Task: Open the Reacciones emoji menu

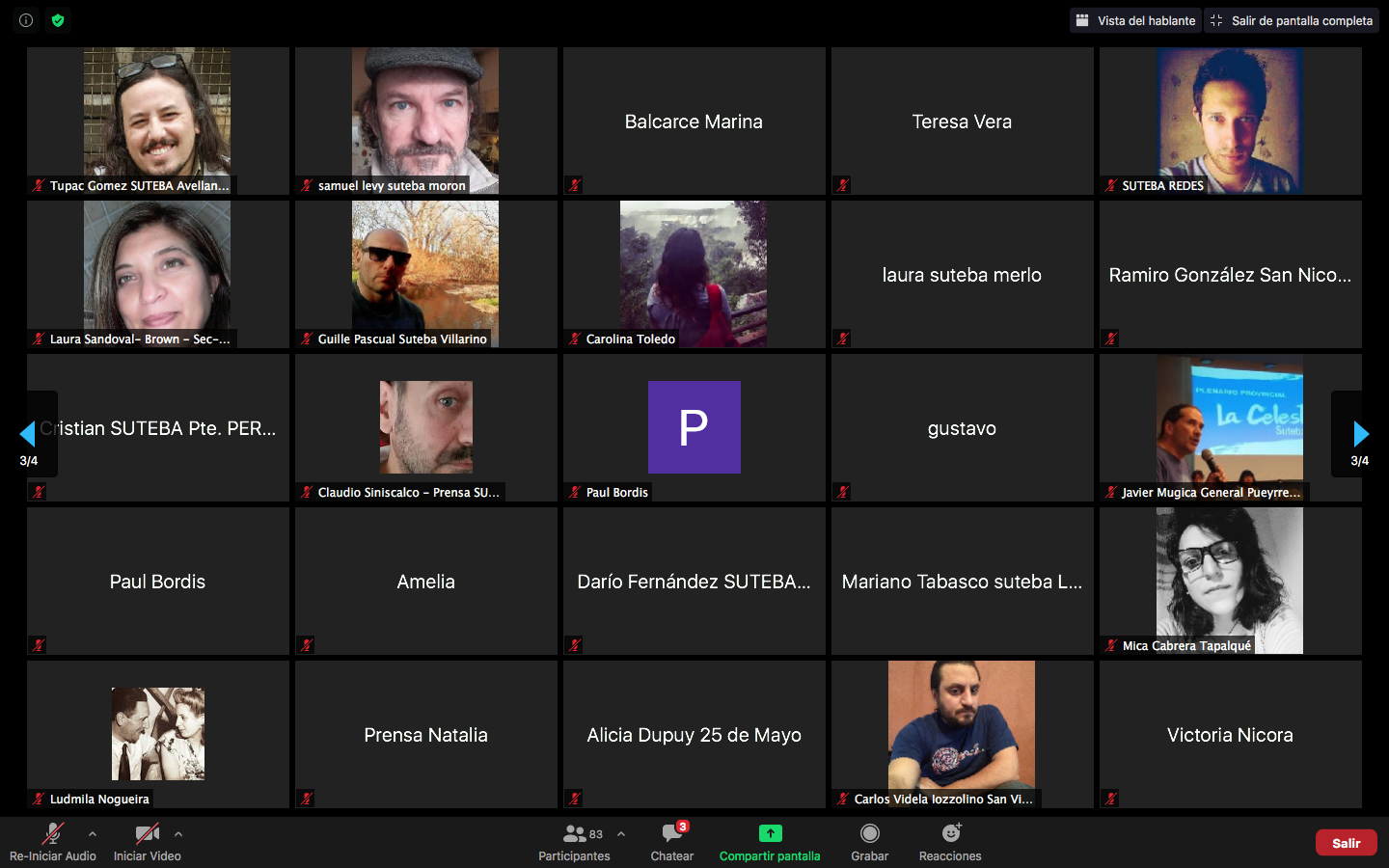Action: click(x=950, y=841)
